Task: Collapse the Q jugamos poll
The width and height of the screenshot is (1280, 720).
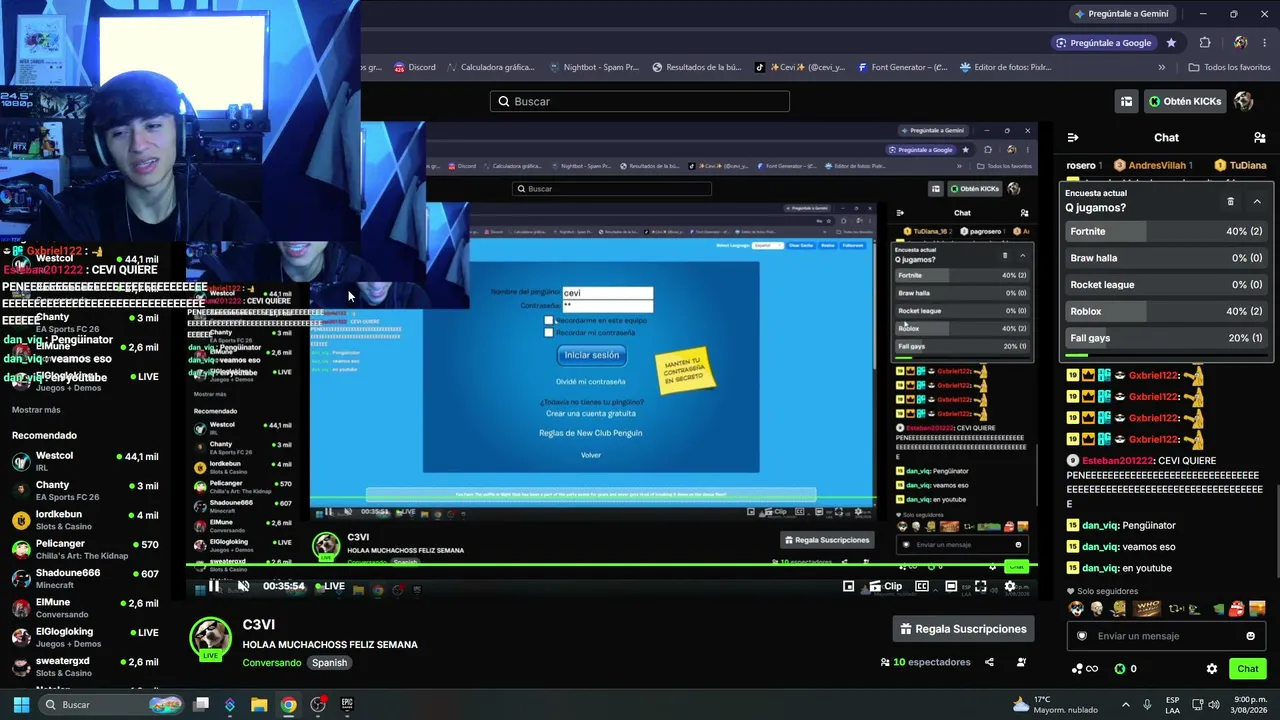Action: 1257,201
